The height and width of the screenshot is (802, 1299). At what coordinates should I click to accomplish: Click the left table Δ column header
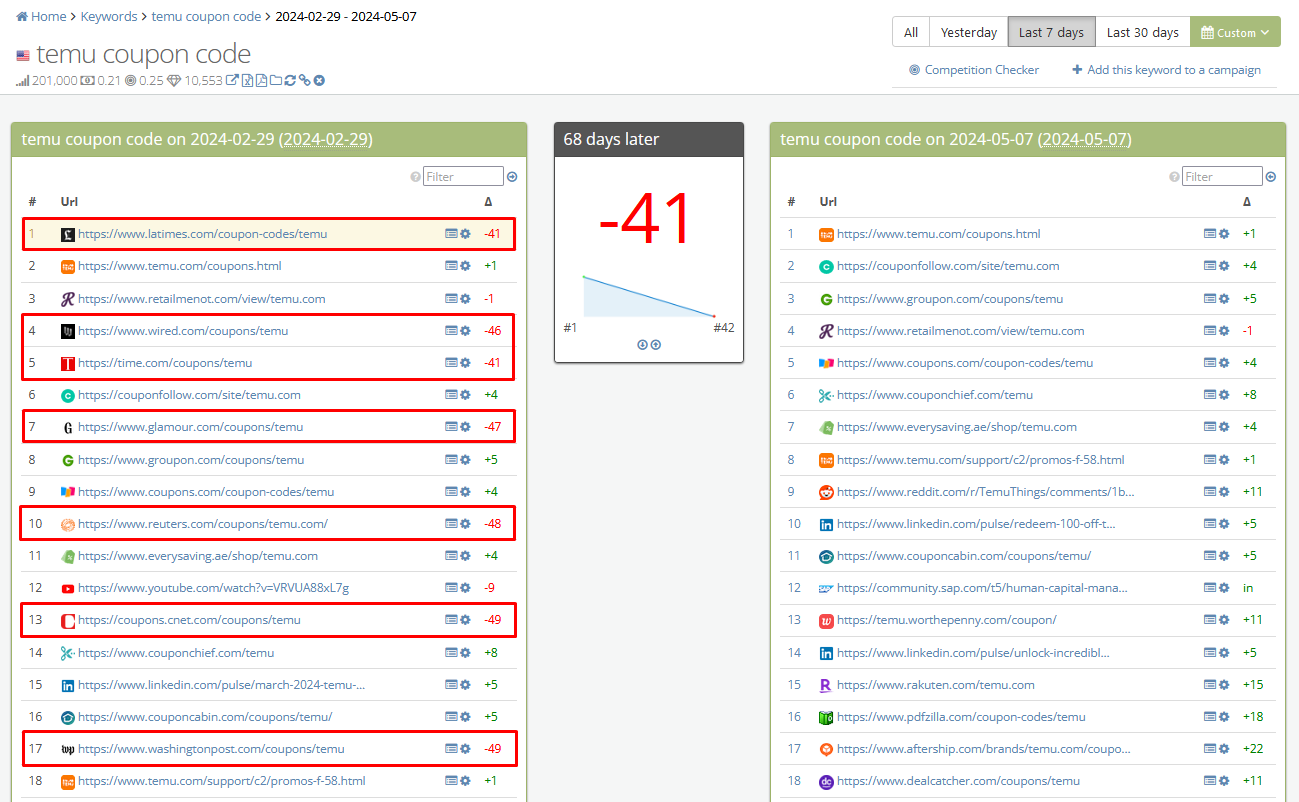pos(488,202)
